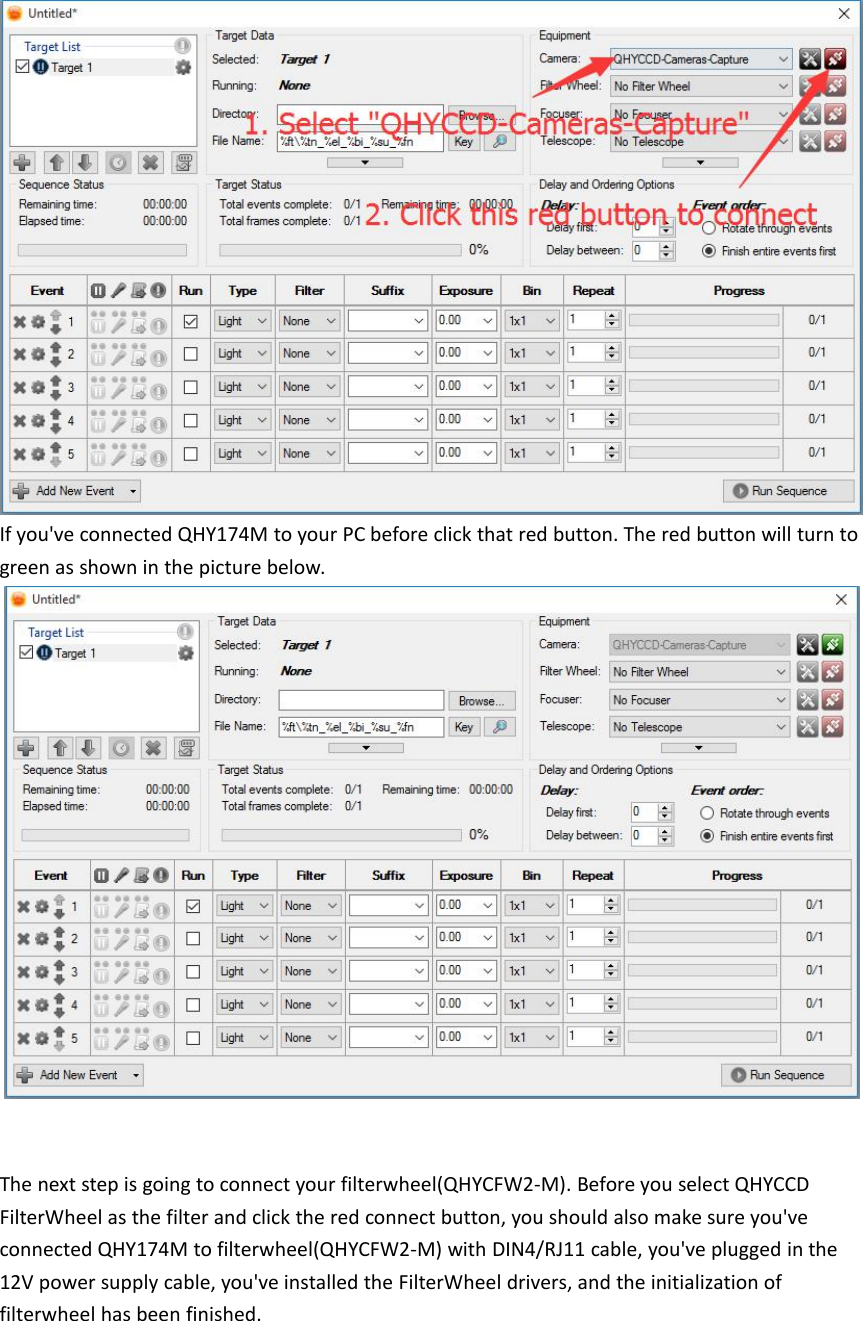Open Target 1 settings via the gear icon
Screen dimensions: 863x1321
(181, 67)
